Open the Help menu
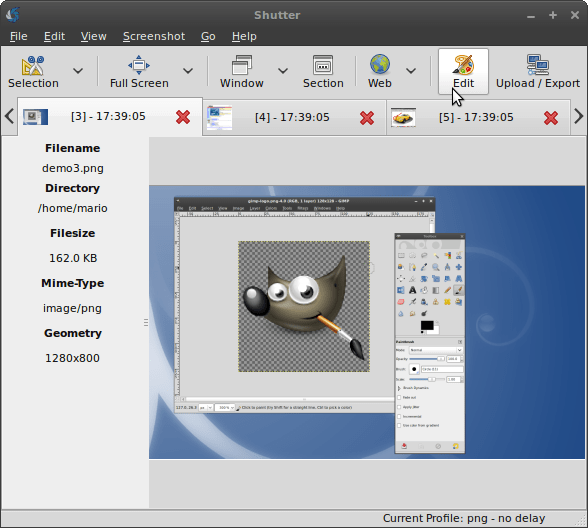This screenshot has width=588, height=528. (x=244, y=36)
